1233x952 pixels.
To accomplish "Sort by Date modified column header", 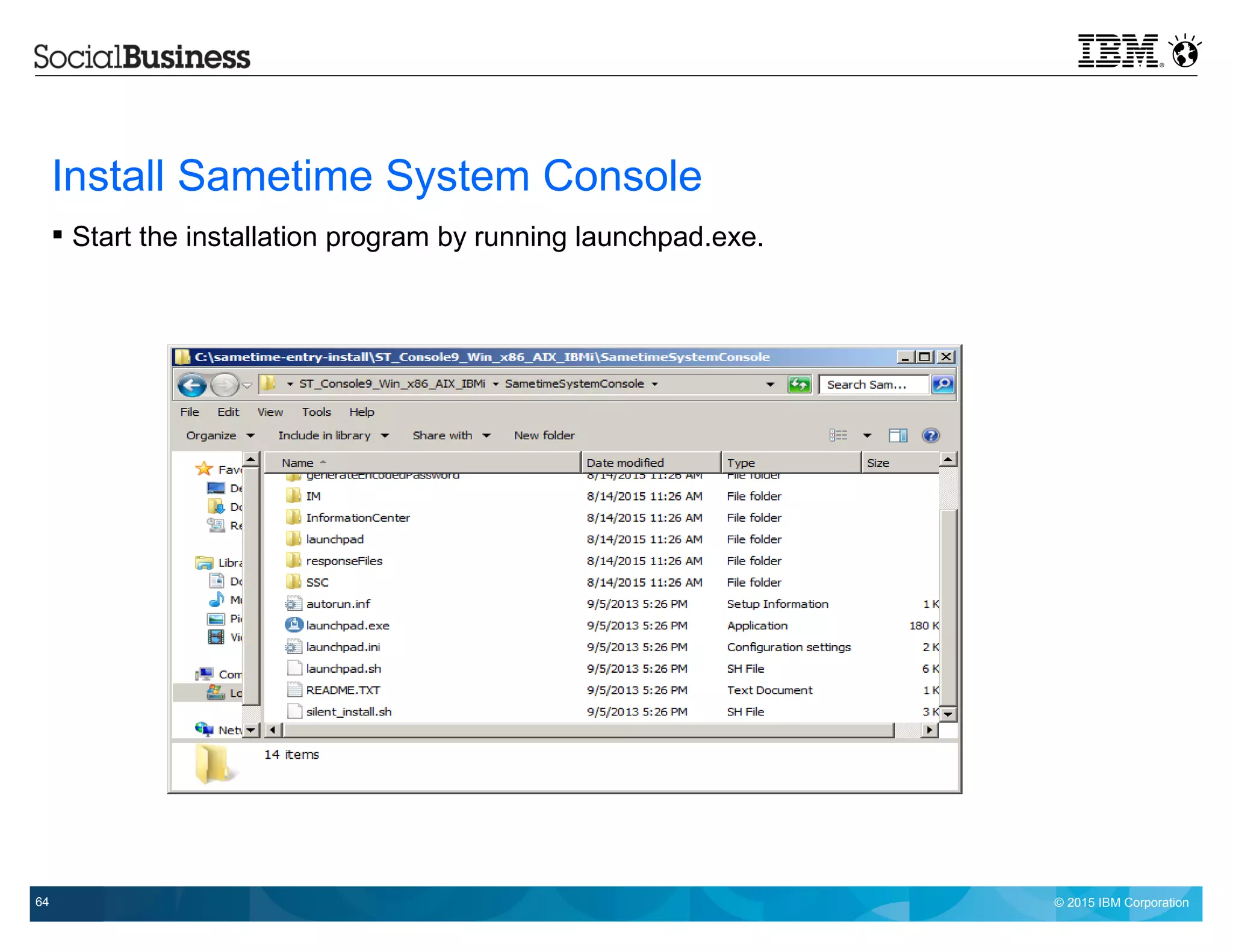I will tap(651, 462).
